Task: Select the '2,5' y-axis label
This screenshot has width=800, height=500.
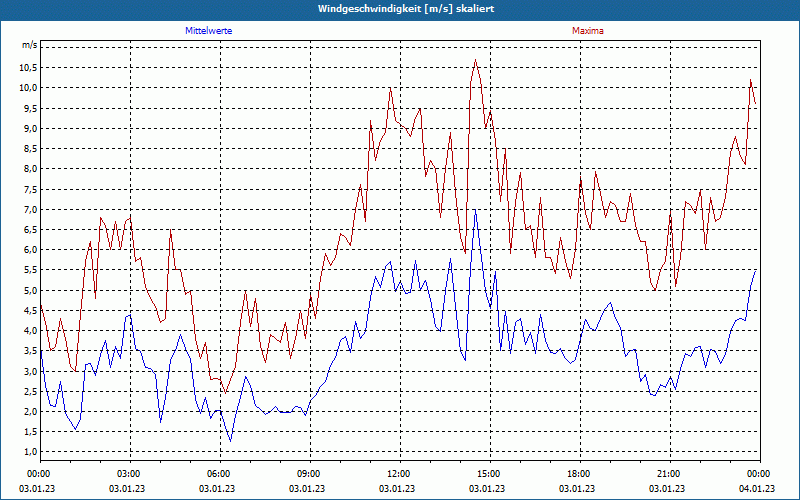Action: (x=31, y=391)
